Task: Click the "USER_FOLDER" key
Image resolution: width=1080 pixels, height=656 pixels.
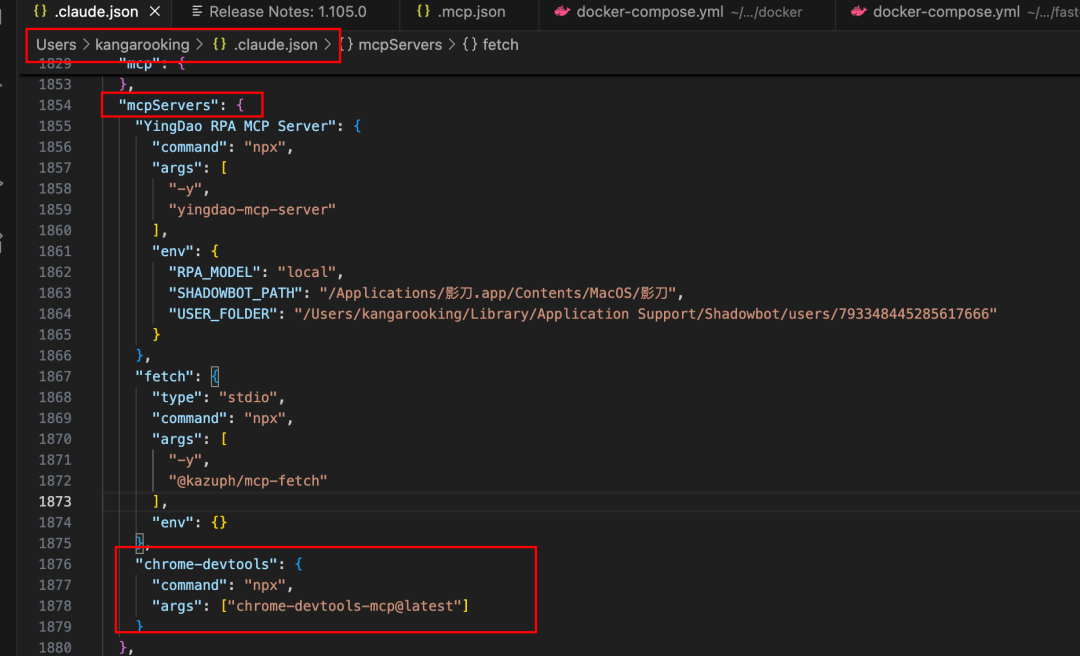Action: (223, 314)
